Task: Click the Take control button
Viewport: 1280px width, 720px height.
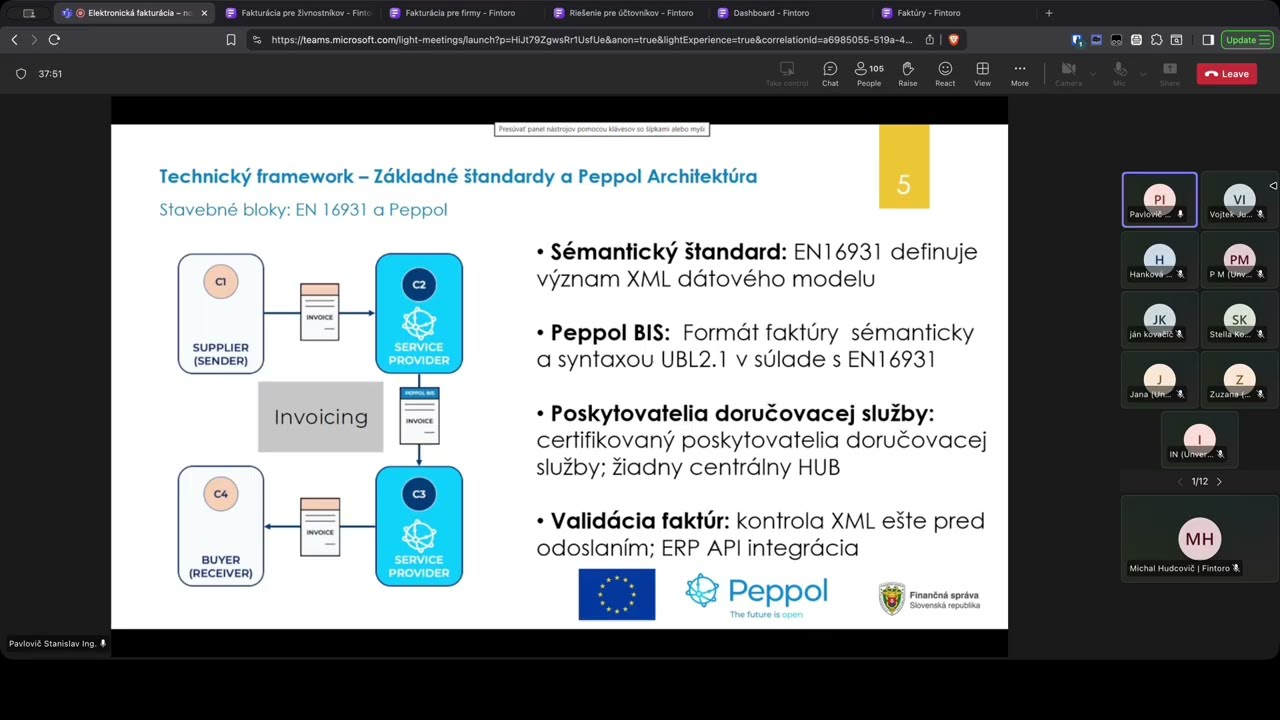Action: pyautogui.click(x=787, y=74)
